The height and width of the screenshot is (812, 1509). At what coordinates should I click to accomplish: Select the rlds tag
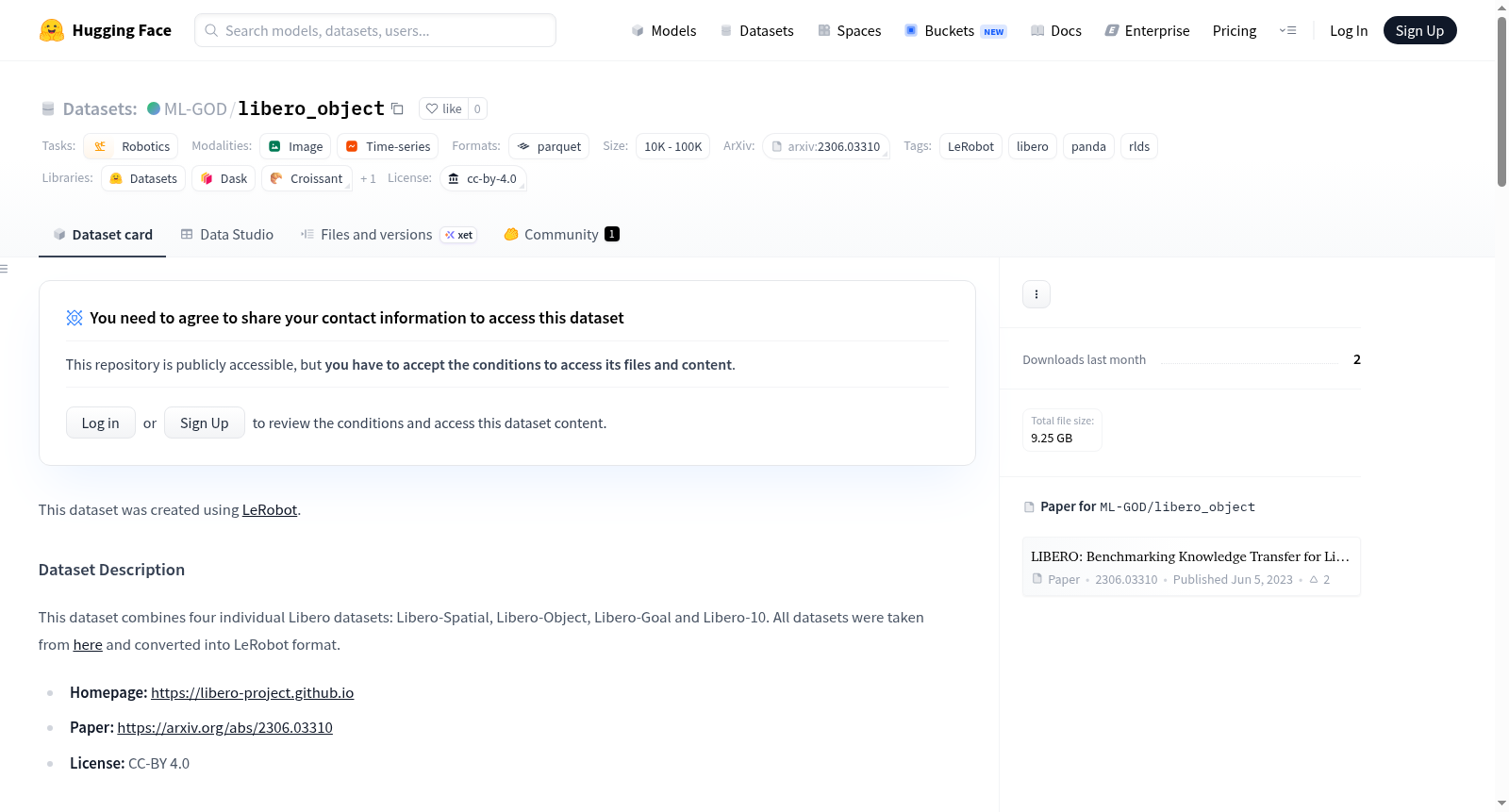pos(1139,146)
